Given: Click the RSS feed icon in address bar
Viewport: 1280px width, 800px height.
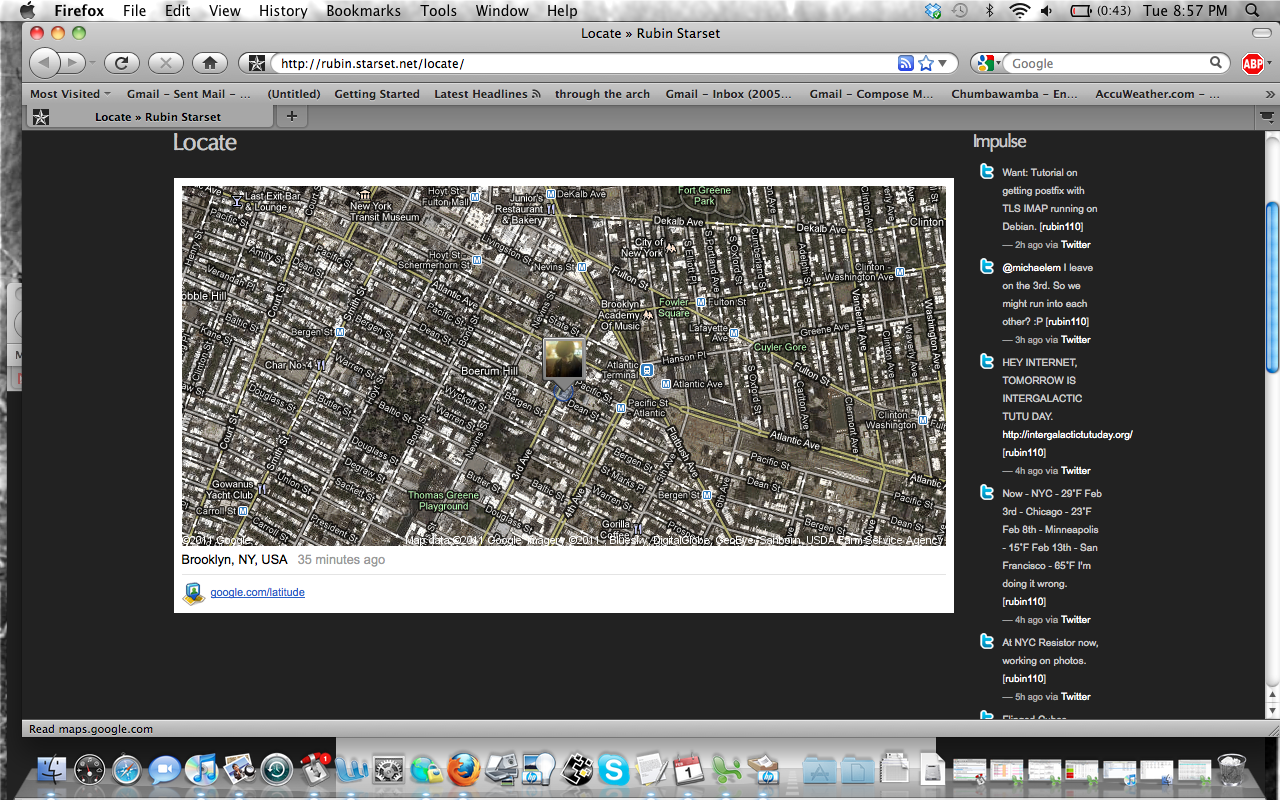Looking at the screenshot, I should (906, 63).
